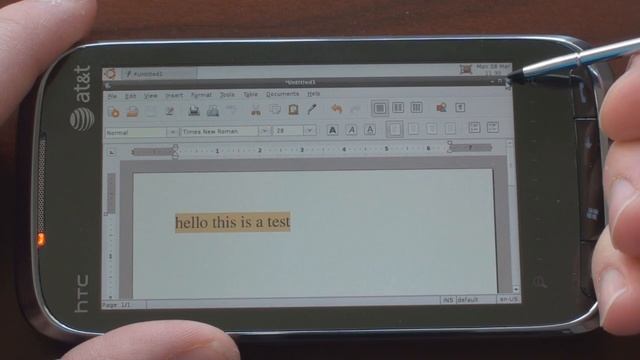Viewport: 640px width, 360px height.
Task: Toggle INS mode in status bar
Action: click(448, 300)
